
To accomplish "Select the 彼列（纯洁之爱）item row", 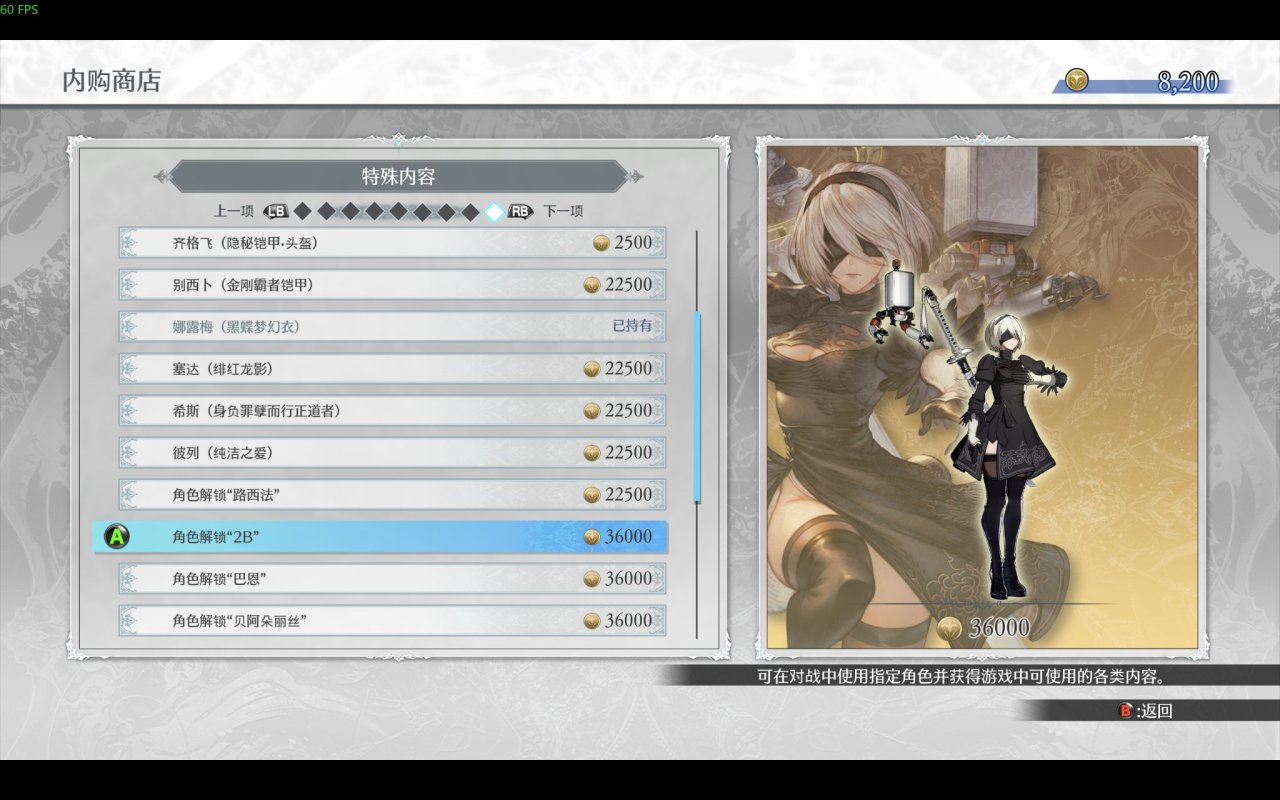I will 392,453.
